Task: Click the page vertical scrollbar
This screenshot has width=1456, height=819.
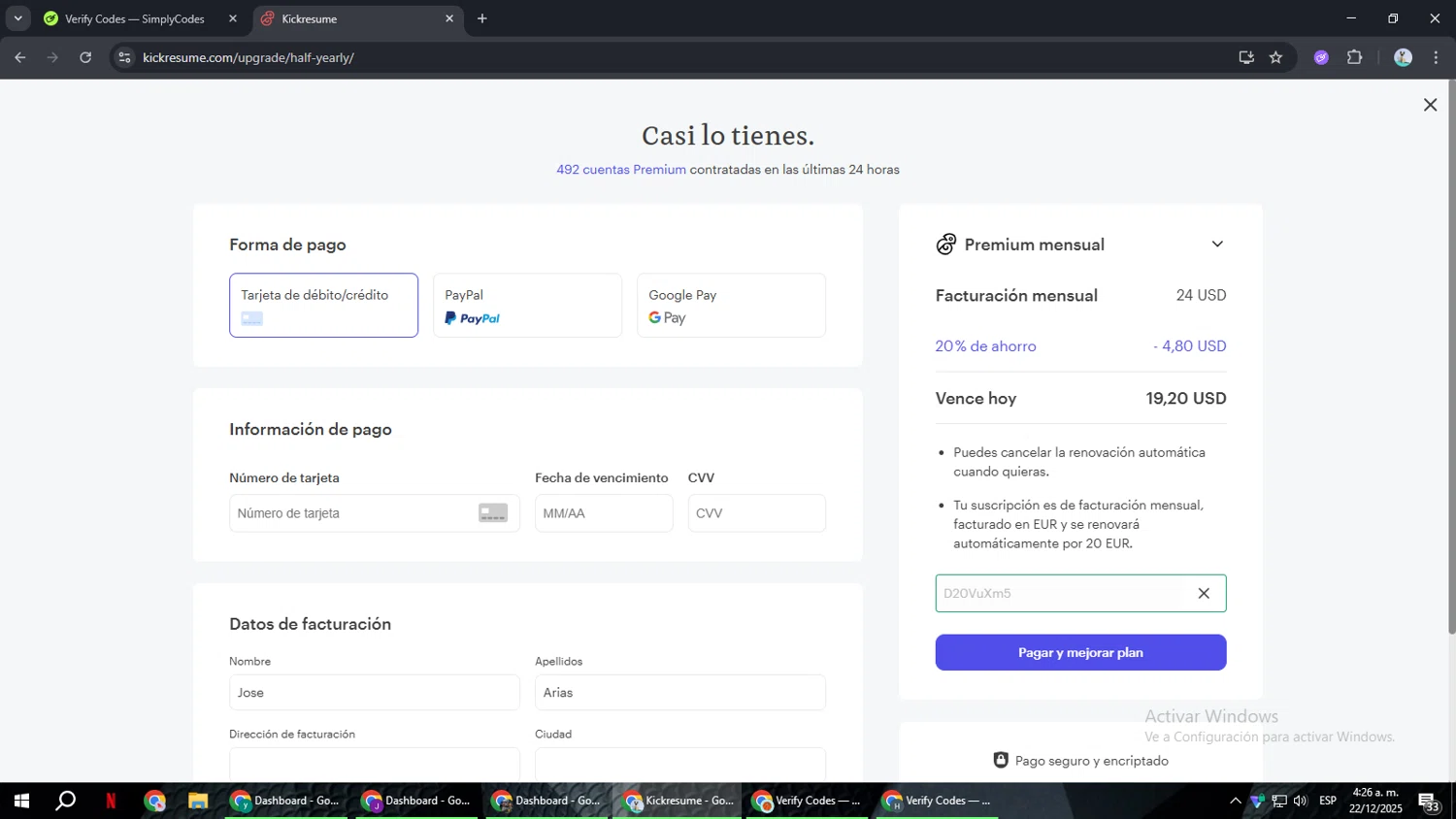Action: [x=1451, y=357]
